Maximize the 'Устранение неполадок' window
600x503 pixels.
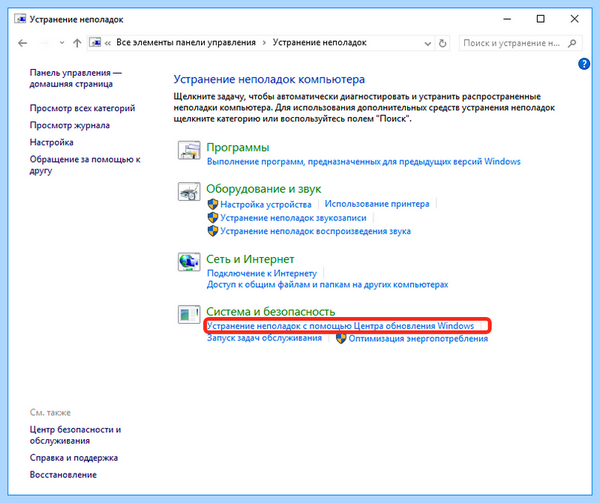click(541, 19)
